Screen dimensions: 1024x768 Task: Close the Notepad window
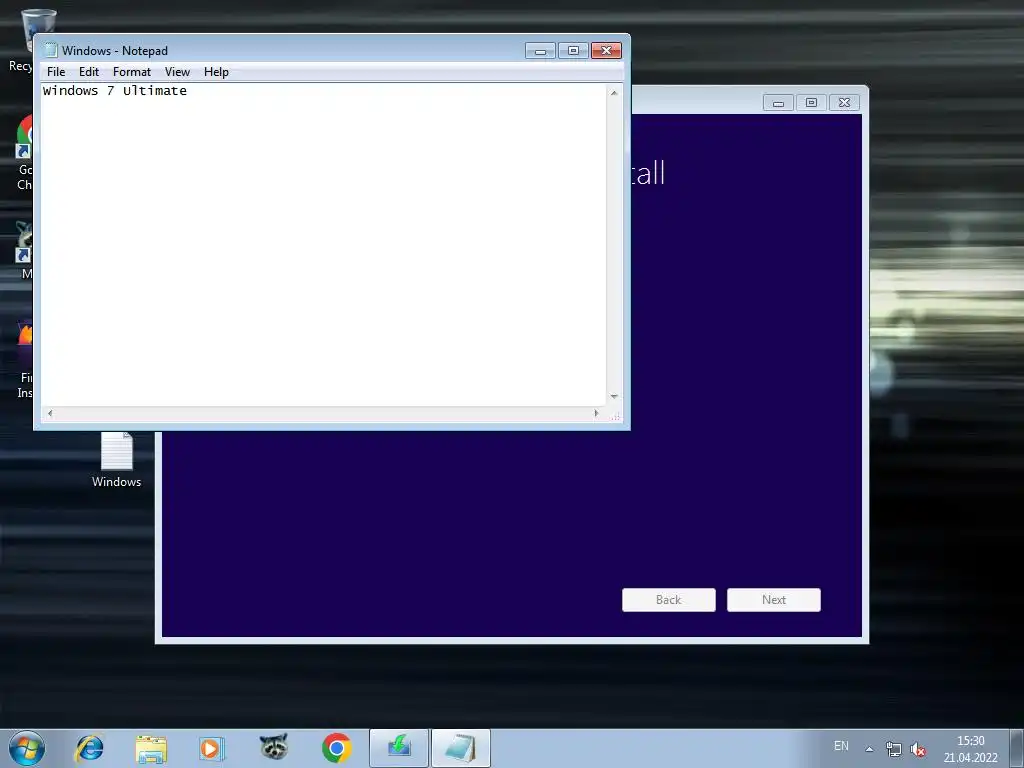point(607,51)
